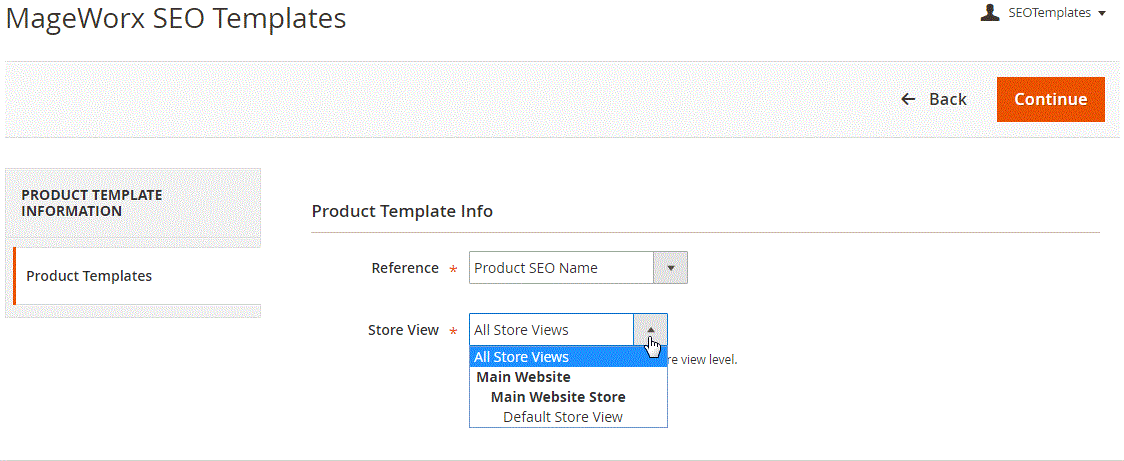
Task: Click the Product Template Info section title
Action: tap(402, 212)
